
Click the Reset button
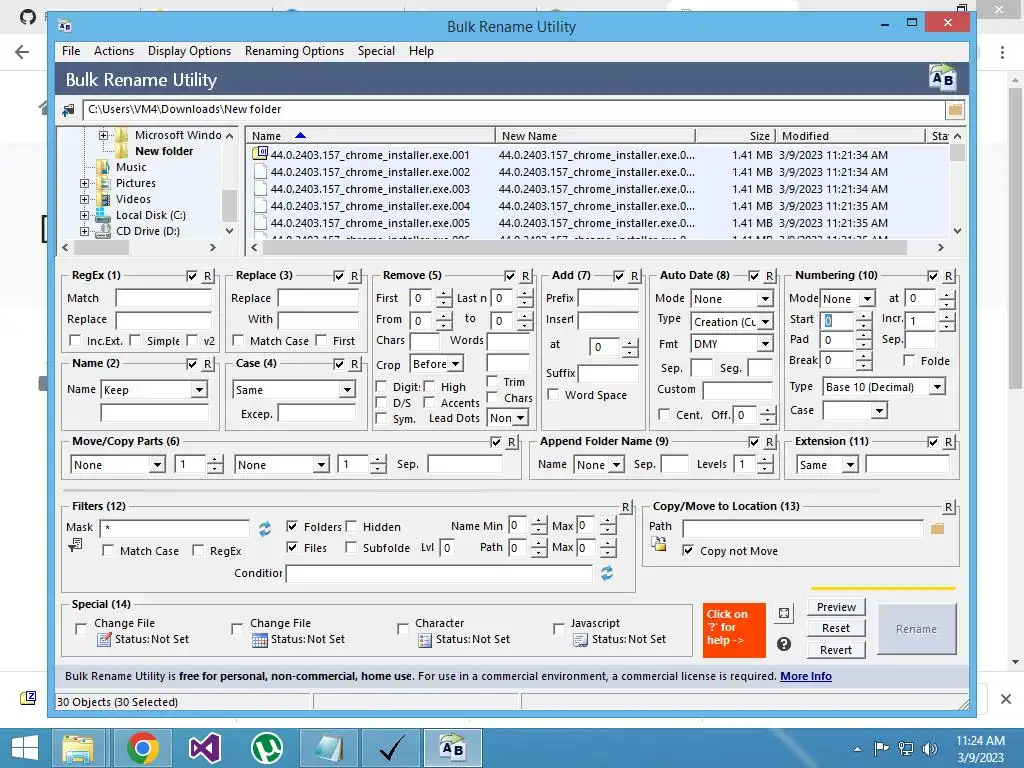[x=836, y=628]
